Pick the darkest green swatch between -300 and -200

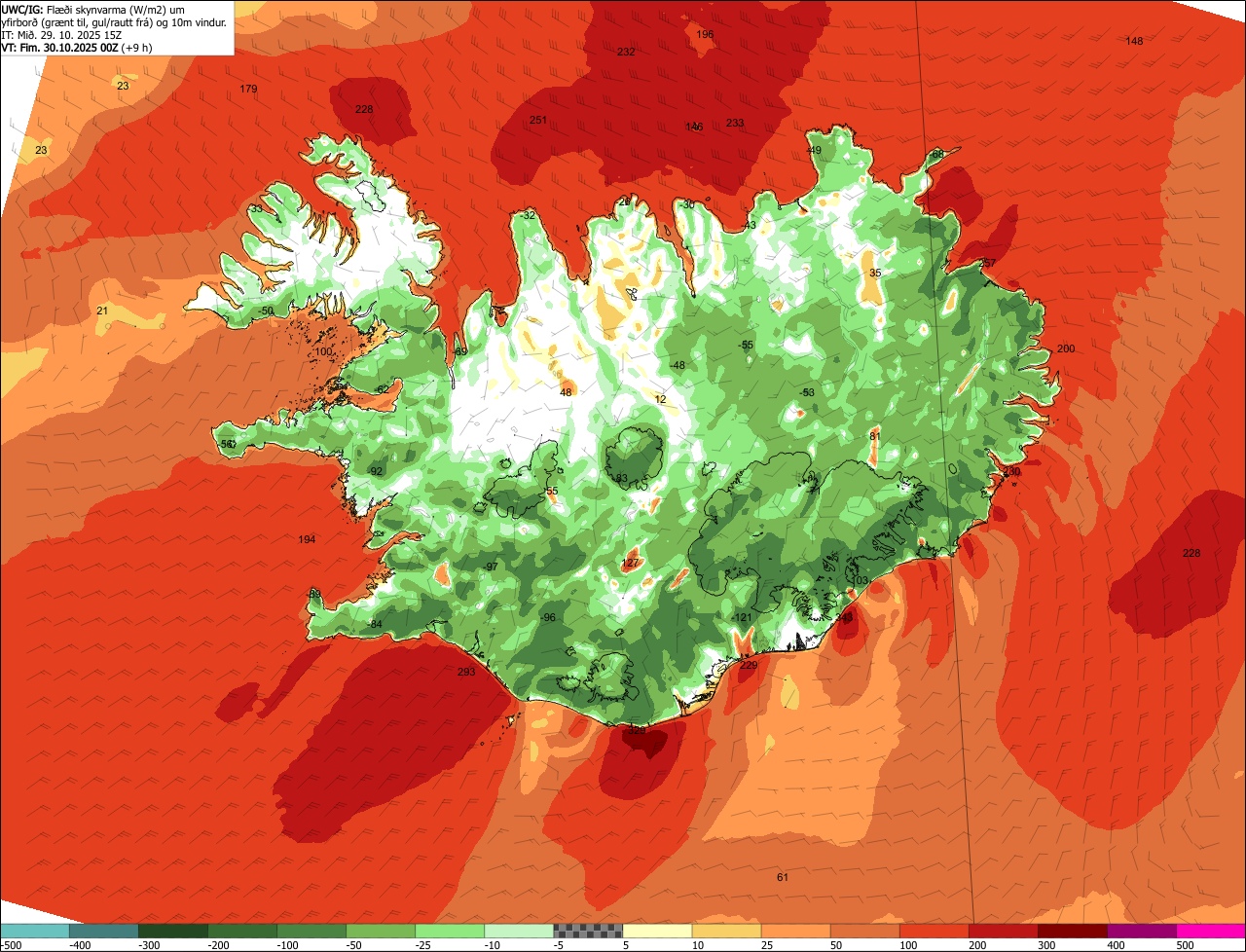coord(172,930)
